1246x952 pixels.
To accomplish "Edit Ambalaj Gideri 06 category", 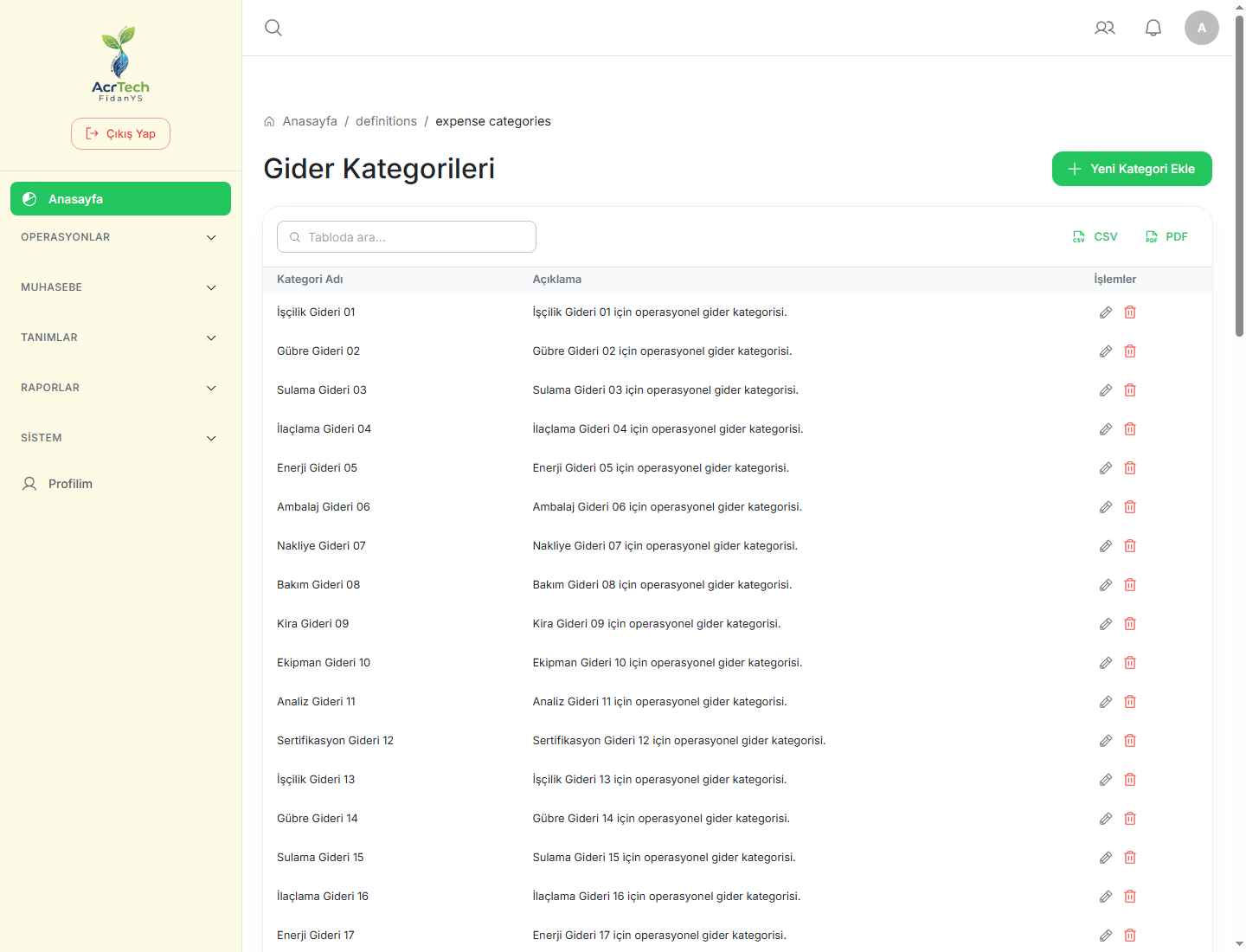I will (x=1106, y=507).
